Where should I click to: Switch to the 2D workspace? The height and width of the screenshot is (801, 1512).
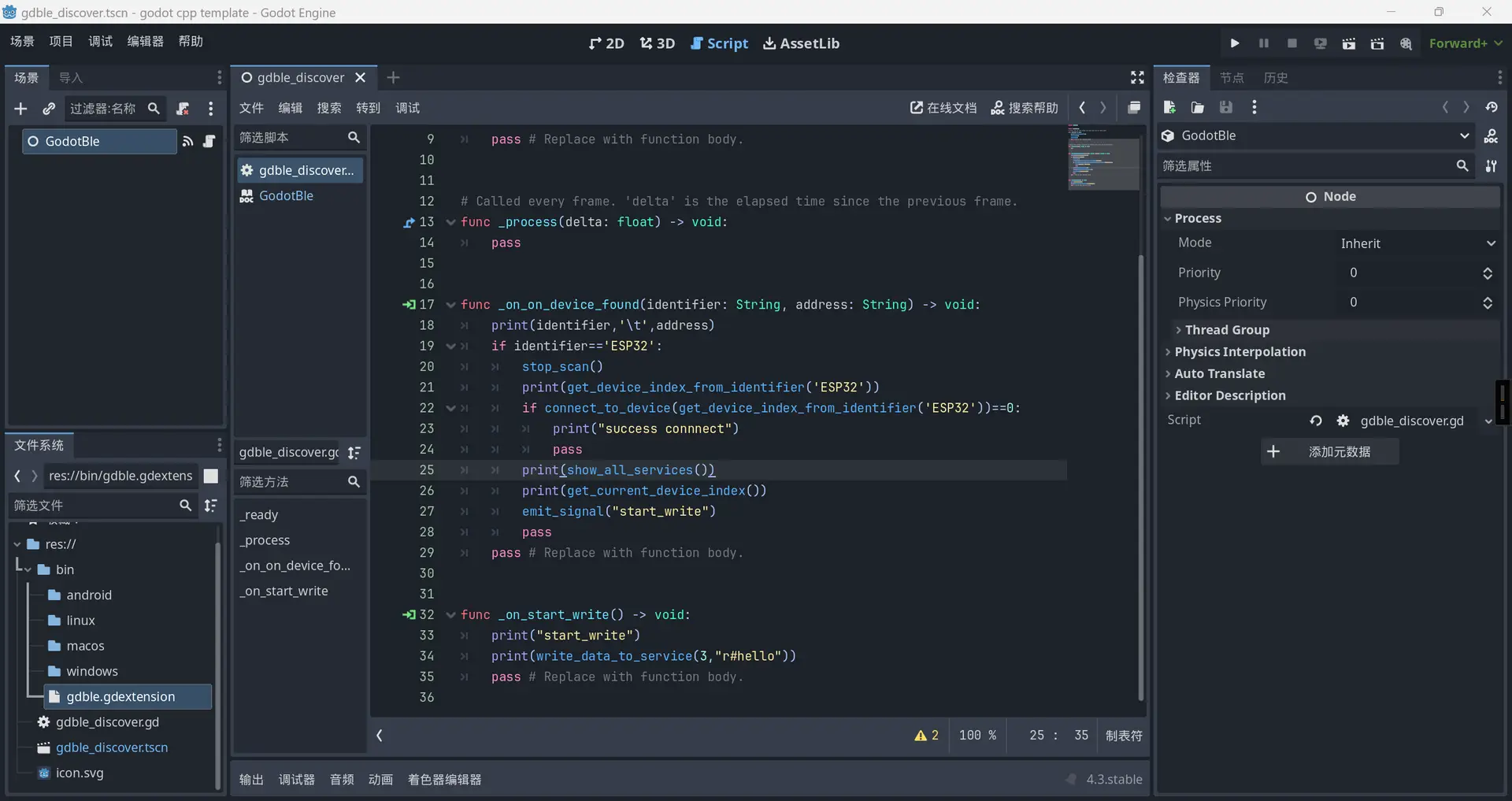tap(606, 43)
